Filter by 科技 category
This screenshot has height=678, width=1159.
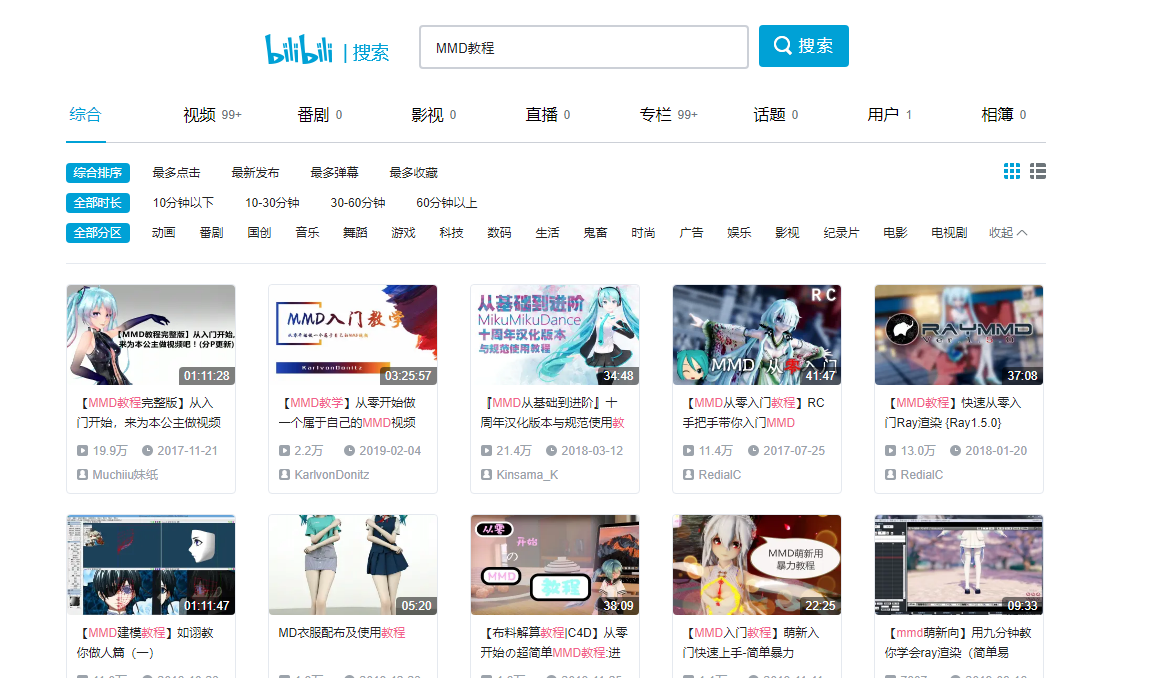click(452, 233)
